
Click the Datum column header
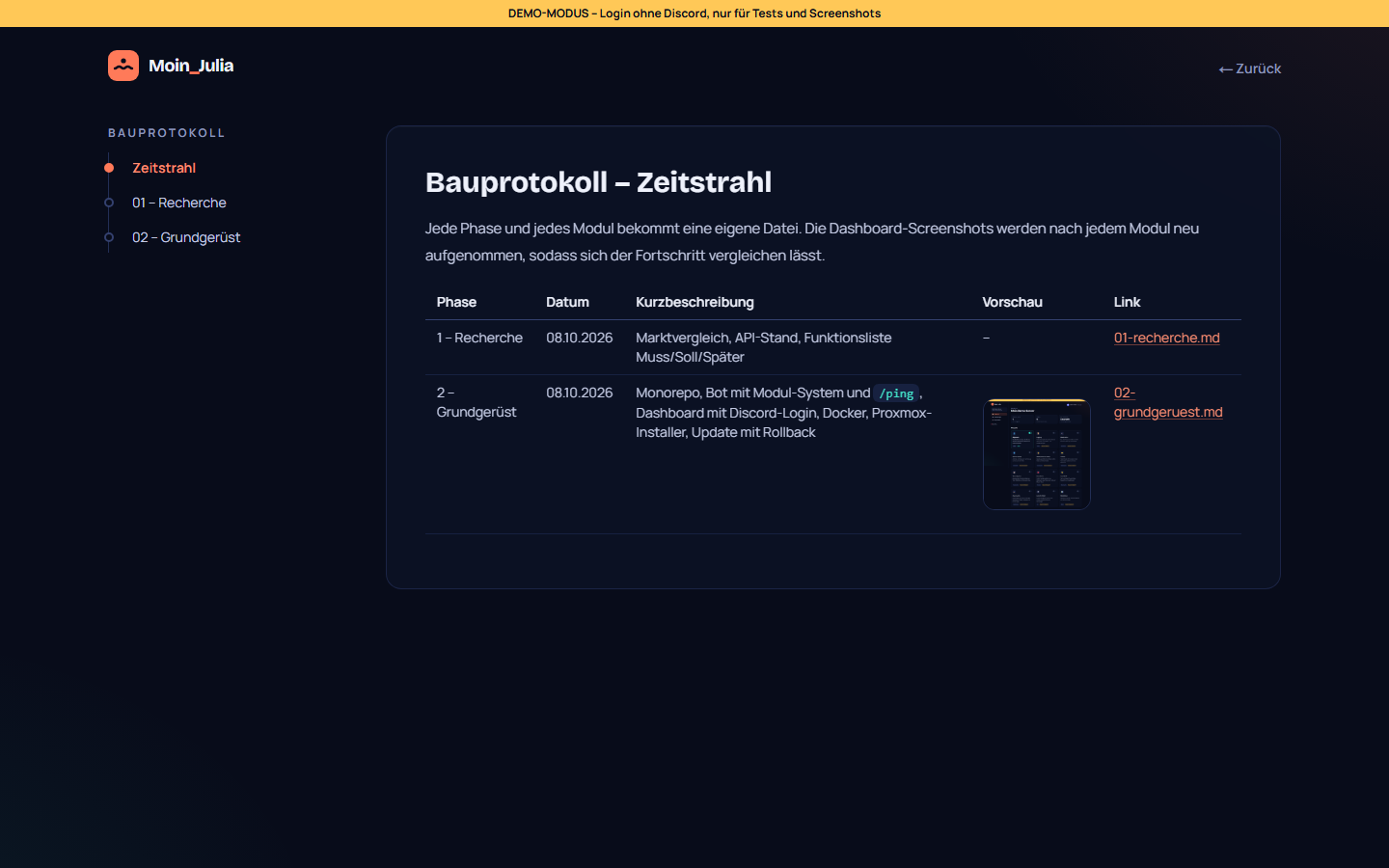567,302
